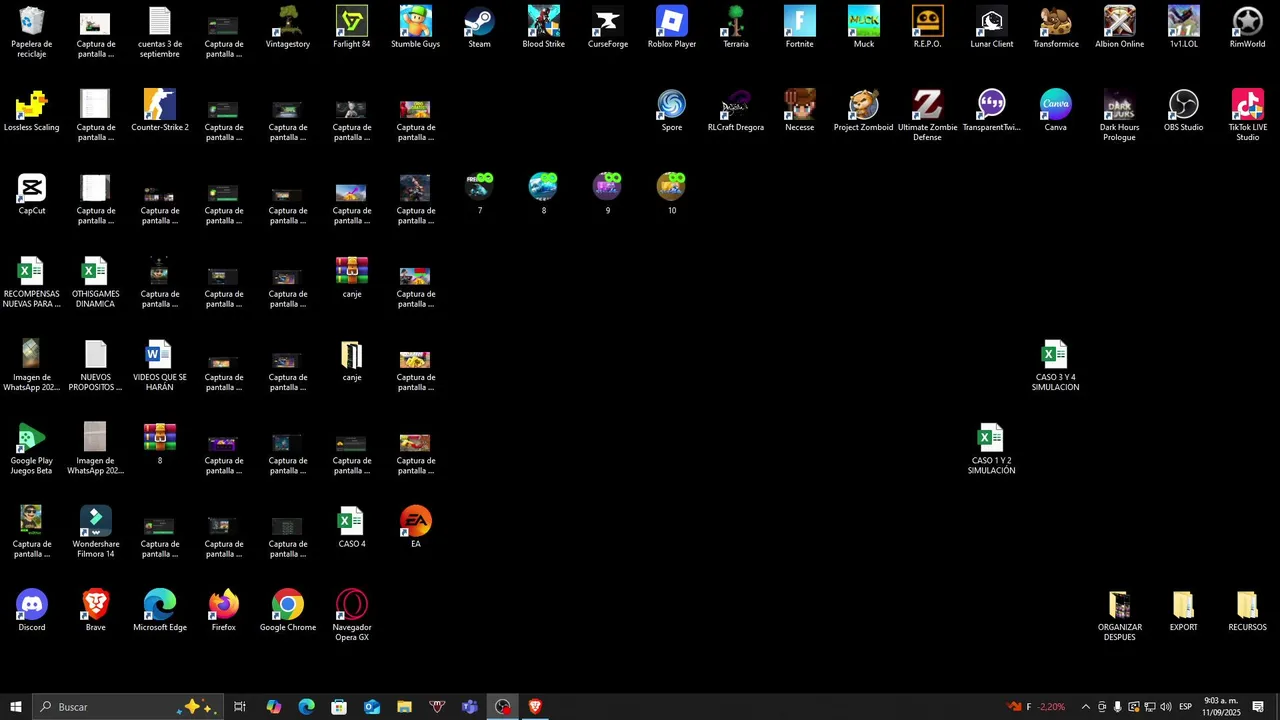Open Task View on the taskbar

[240, 707]
